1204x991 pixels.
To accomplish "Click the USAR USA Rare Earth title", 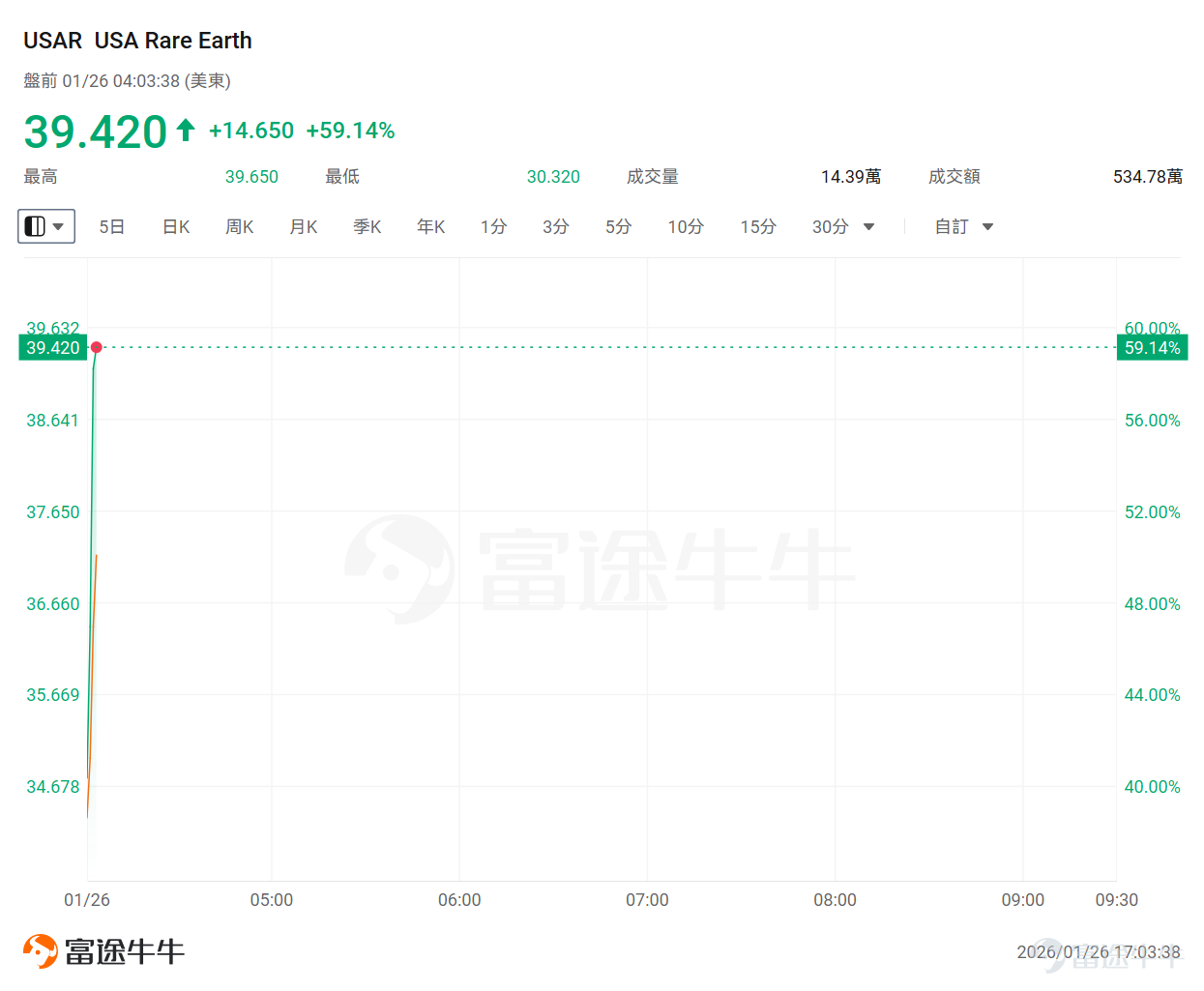I will pyautogui.click(x=137, y=41).
